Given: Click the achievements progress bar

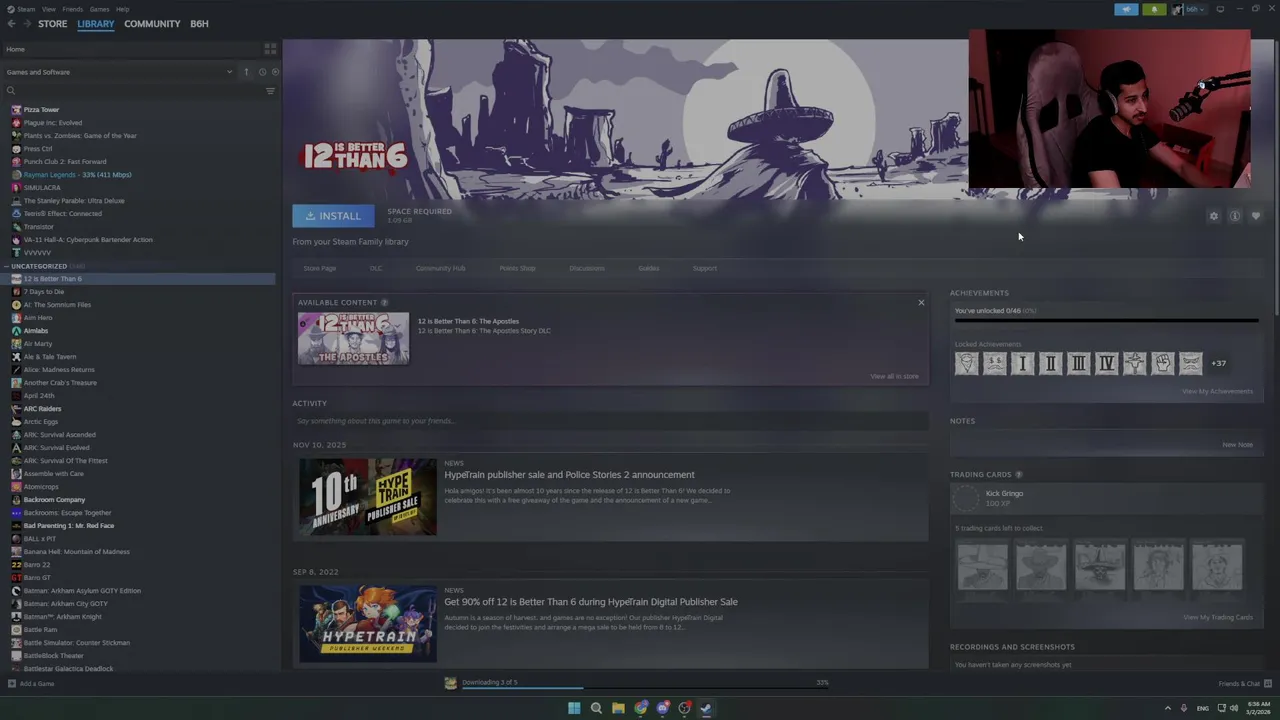Looking at the screenshot, I should [1106, 321].
